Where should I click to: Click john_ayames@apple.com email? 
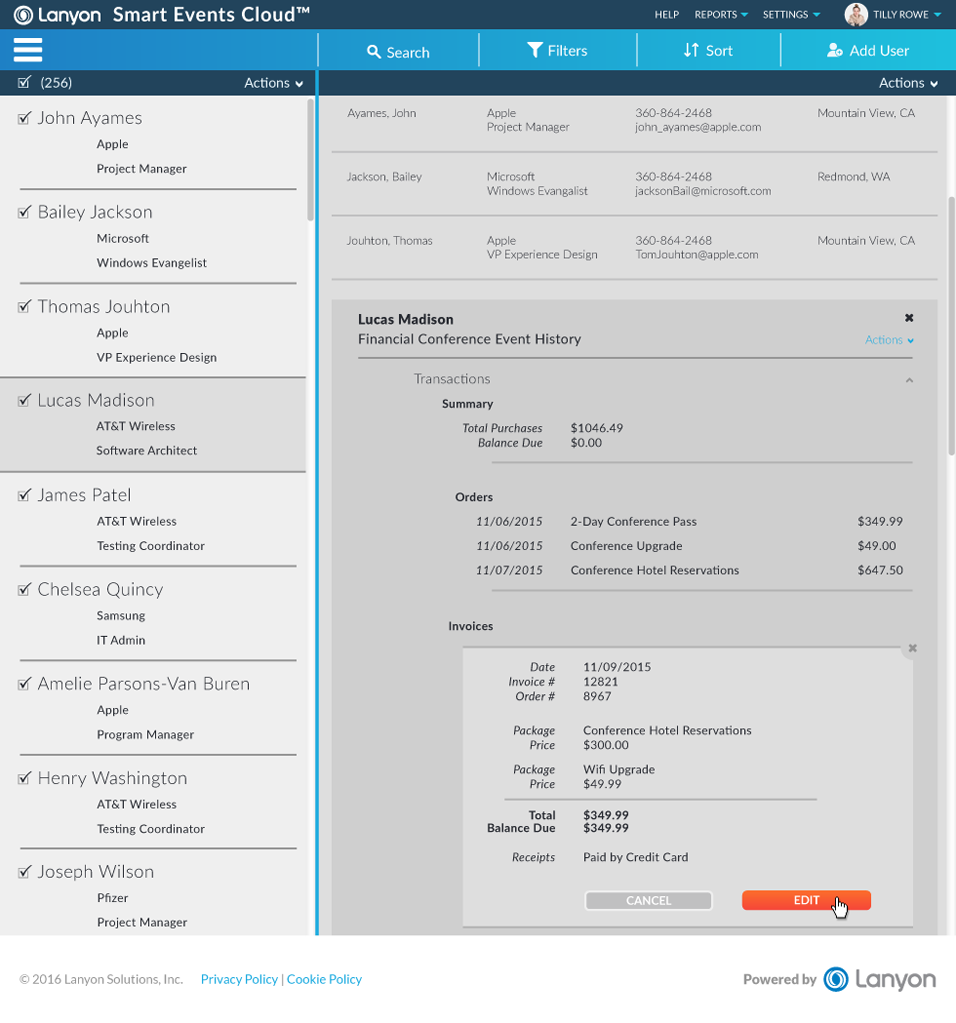698,127
